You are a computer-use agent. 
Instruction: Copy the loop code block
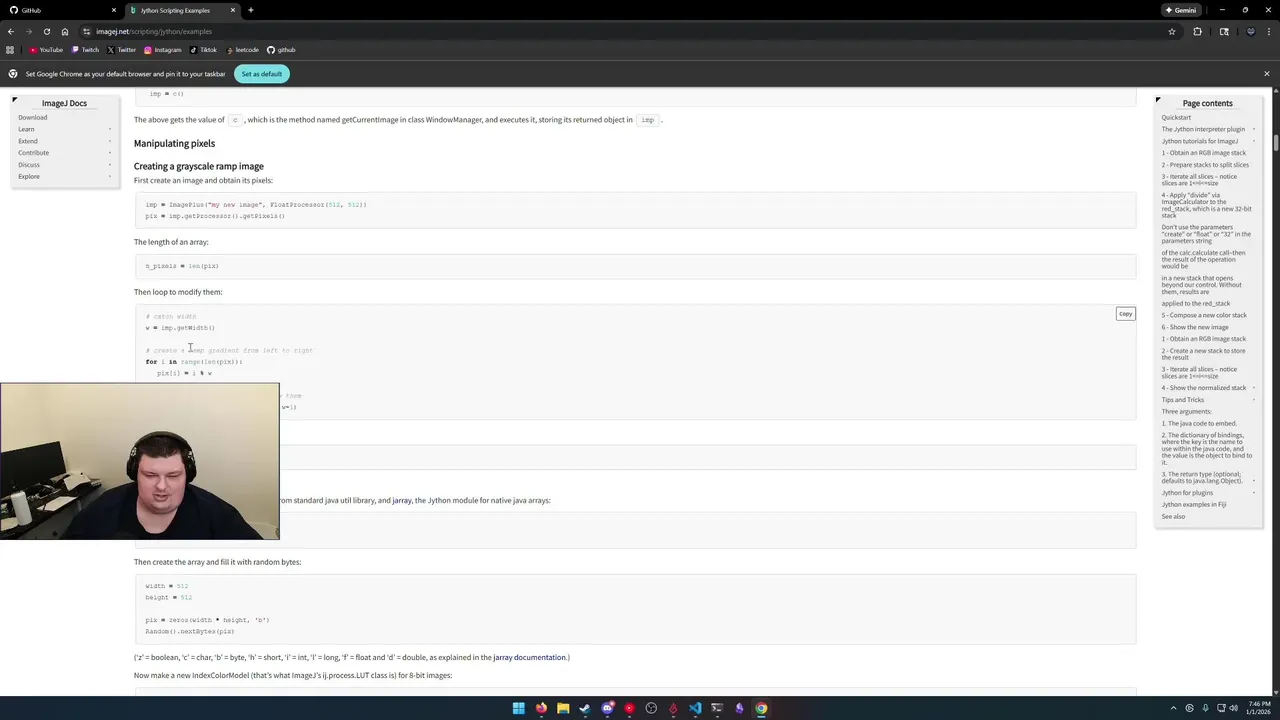click(1125, 314)
